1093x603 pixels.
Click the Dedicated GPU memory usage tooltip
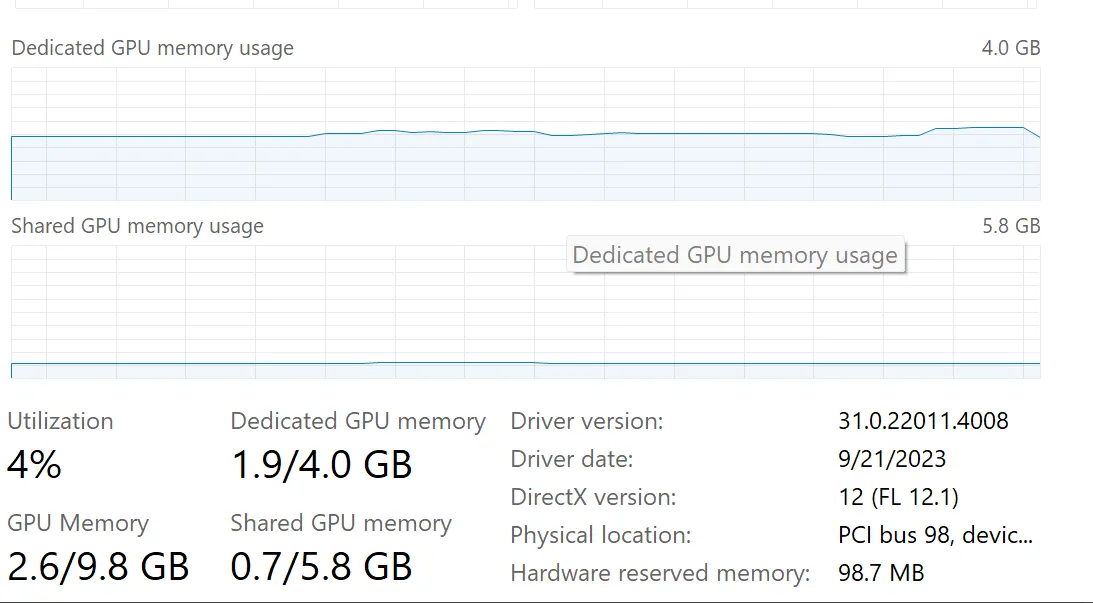click(735, 255)
